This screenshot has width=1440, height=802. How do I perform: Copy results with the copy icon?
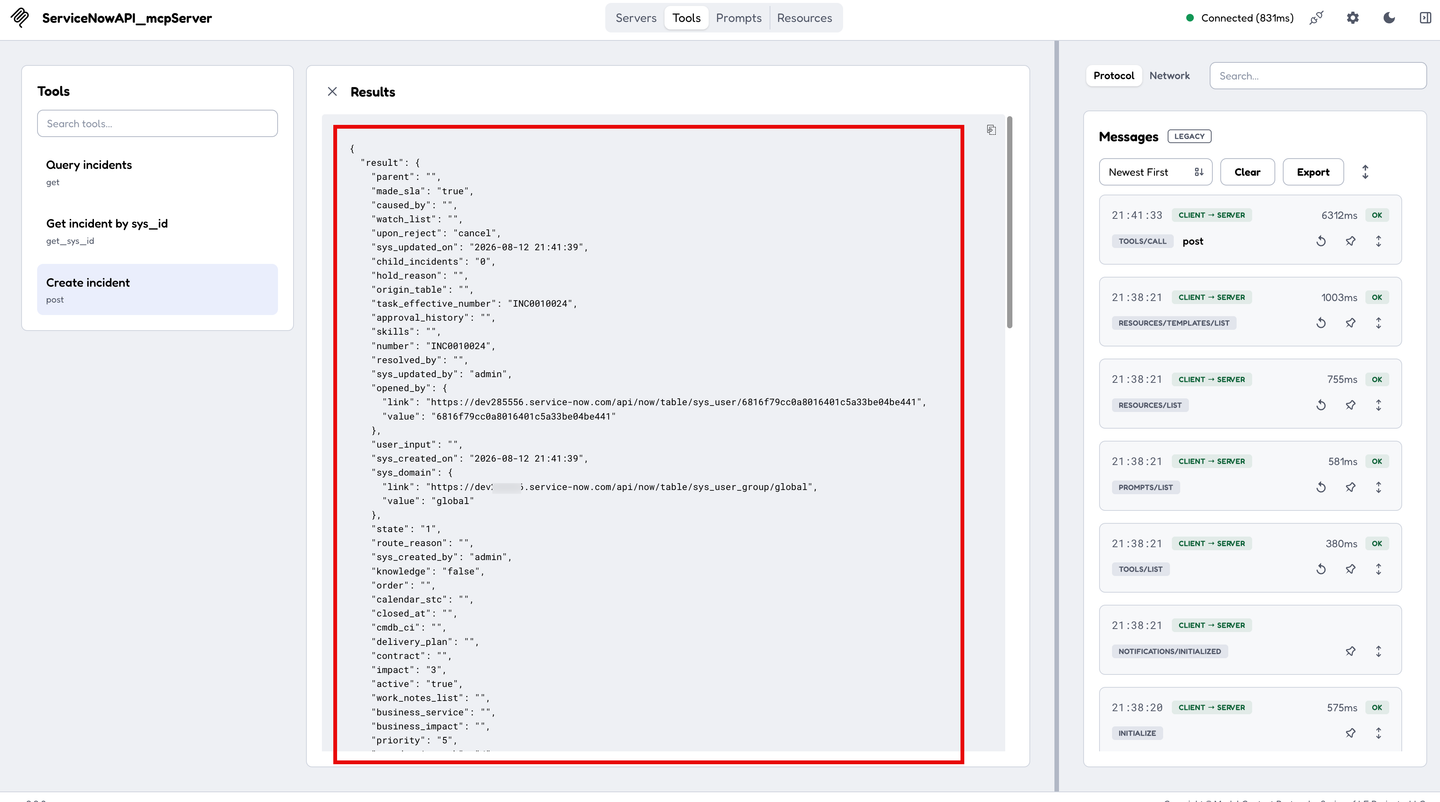(x=991, y=130)
